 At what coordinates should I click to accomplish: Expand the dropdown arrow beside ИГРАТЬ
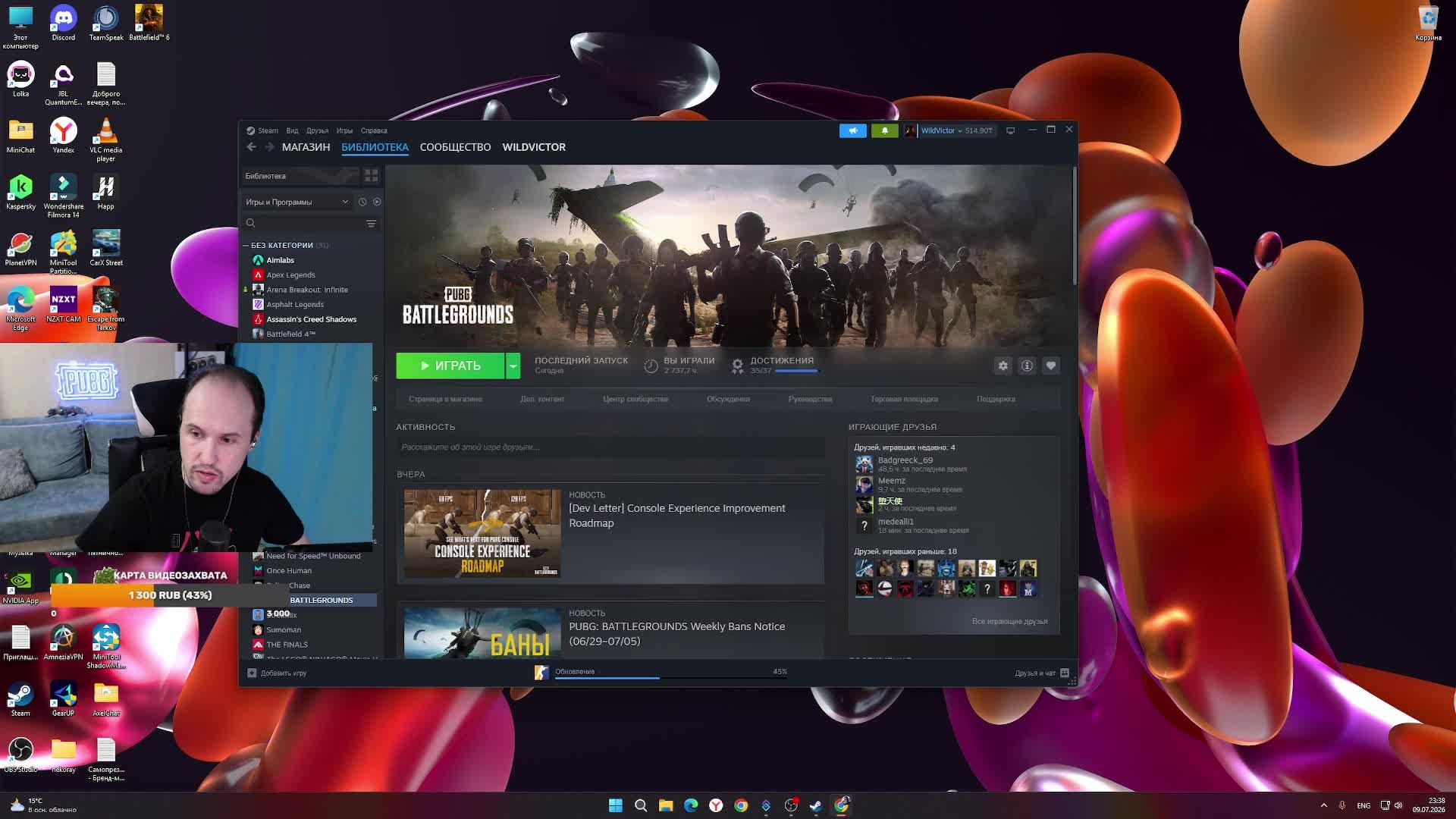(513, 366)
